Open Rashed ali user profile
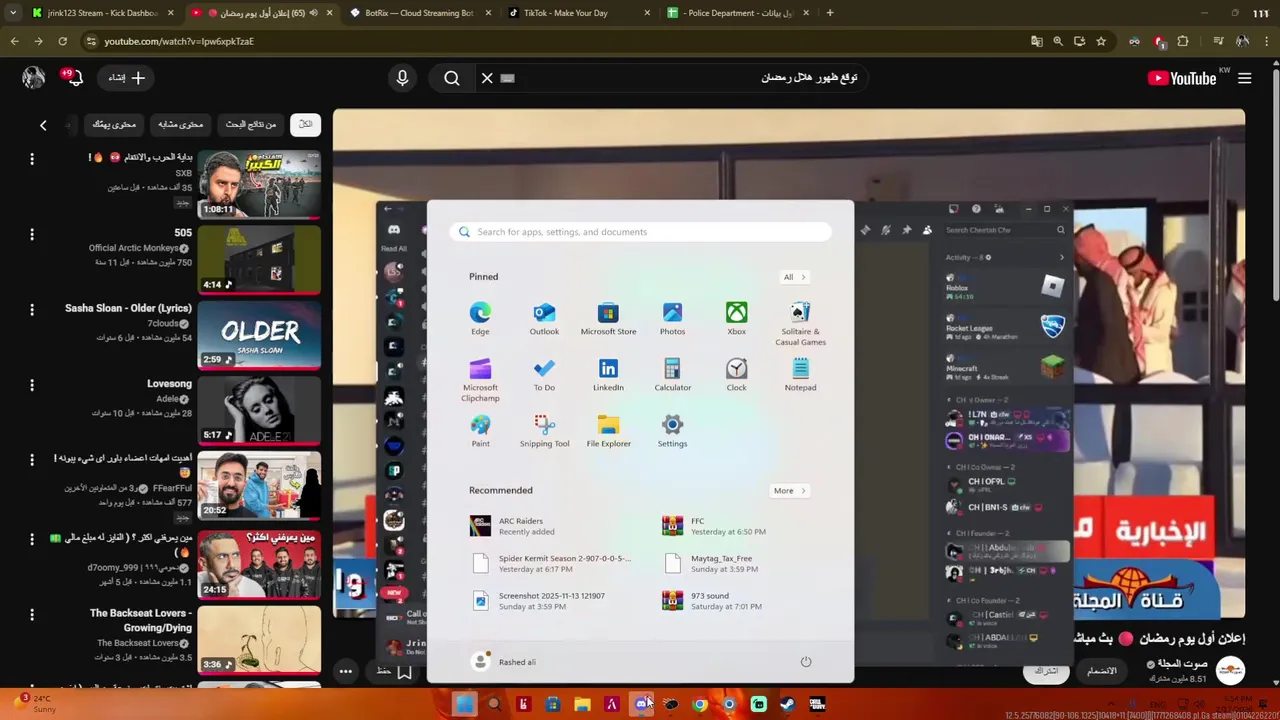The height and width of the screenshot is (720, 1280). [x=505, y=661]
